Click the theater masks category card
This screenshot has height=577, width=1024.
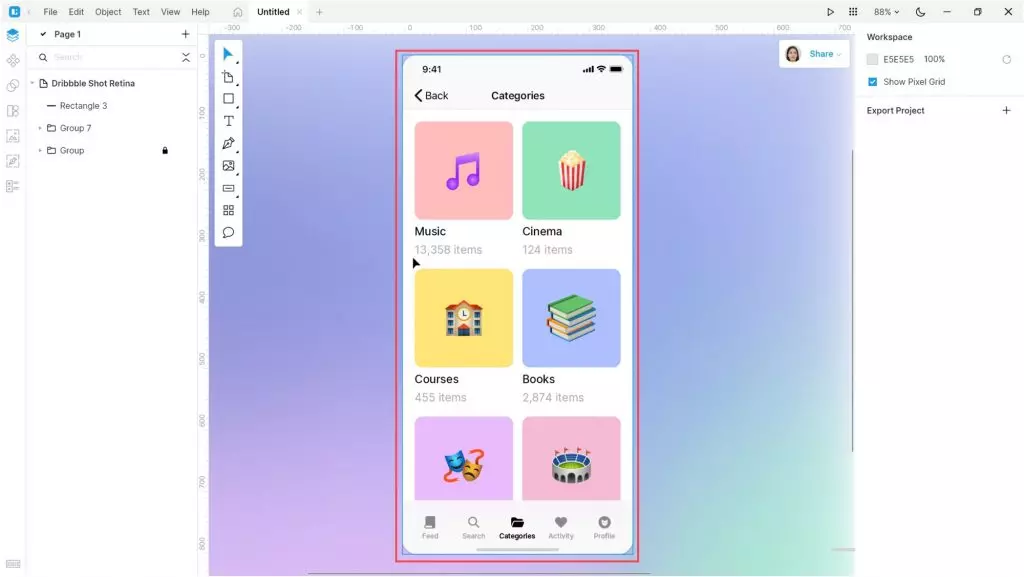click(464, 459)
